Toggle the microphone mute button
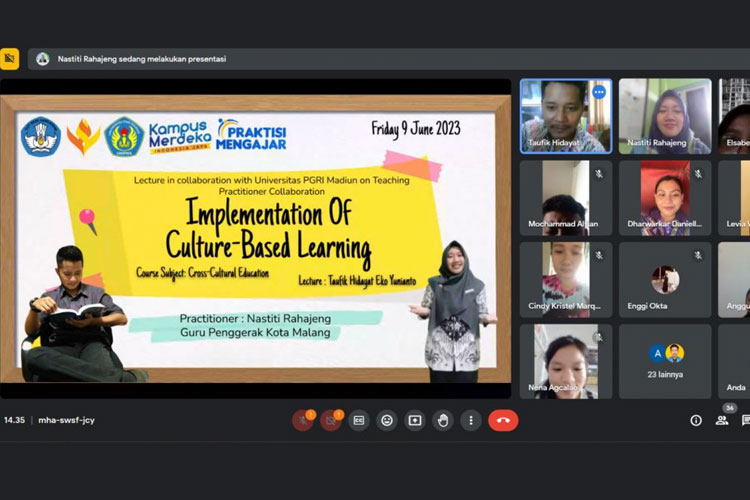The width and height of the screenshot is (750, 500). pyautogui.click(x=303, y=421)
